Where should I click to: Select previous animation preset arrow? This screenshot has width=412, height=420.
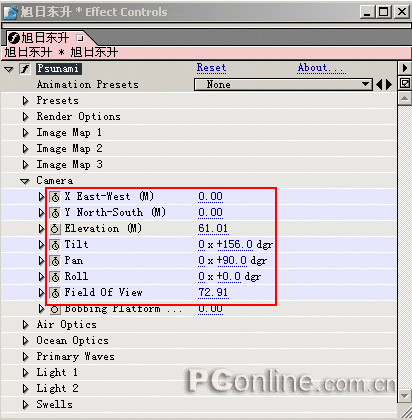(x=379, y=85)
